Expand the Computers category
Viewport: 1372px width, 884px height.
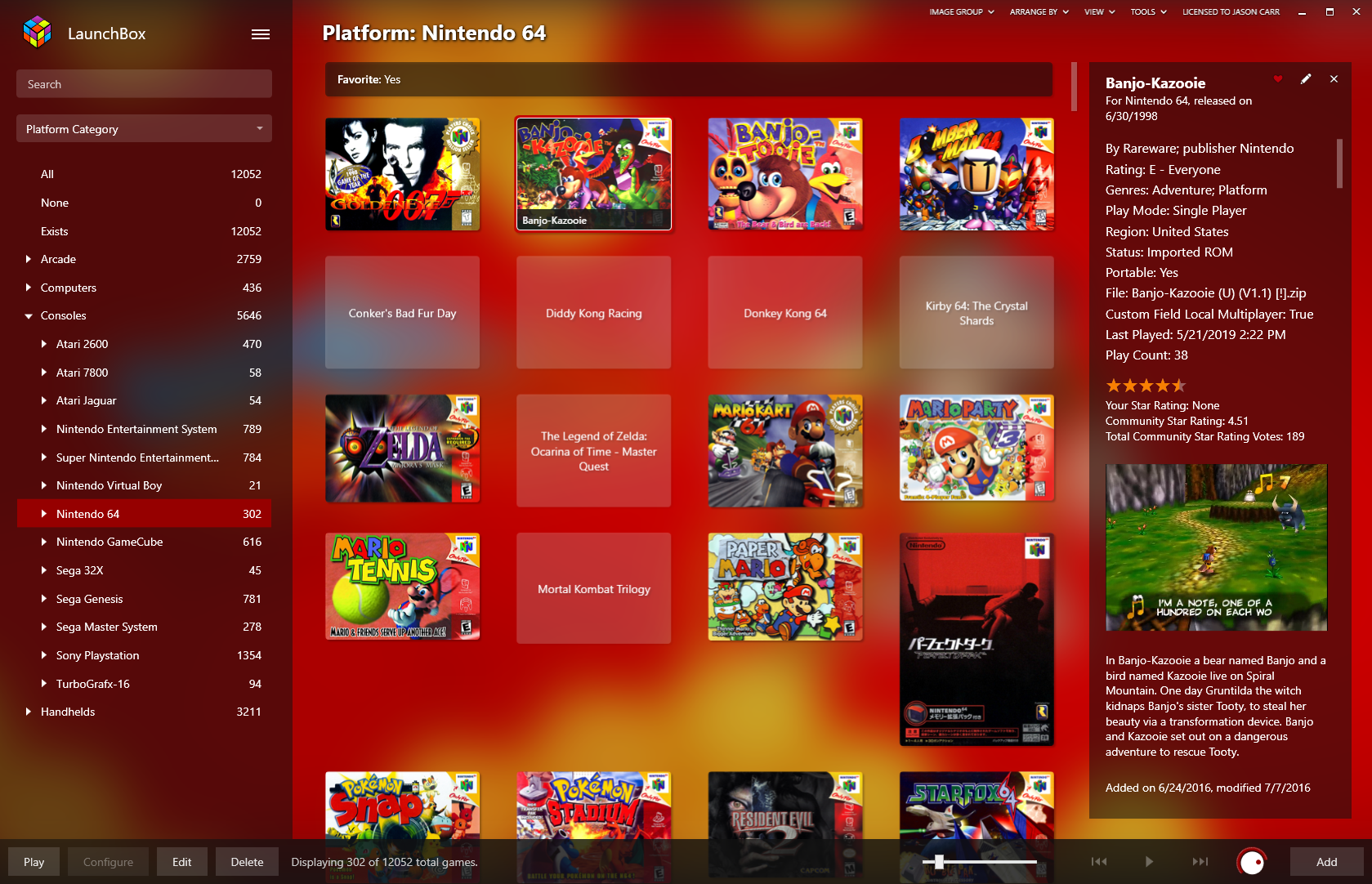click(29, 288)
